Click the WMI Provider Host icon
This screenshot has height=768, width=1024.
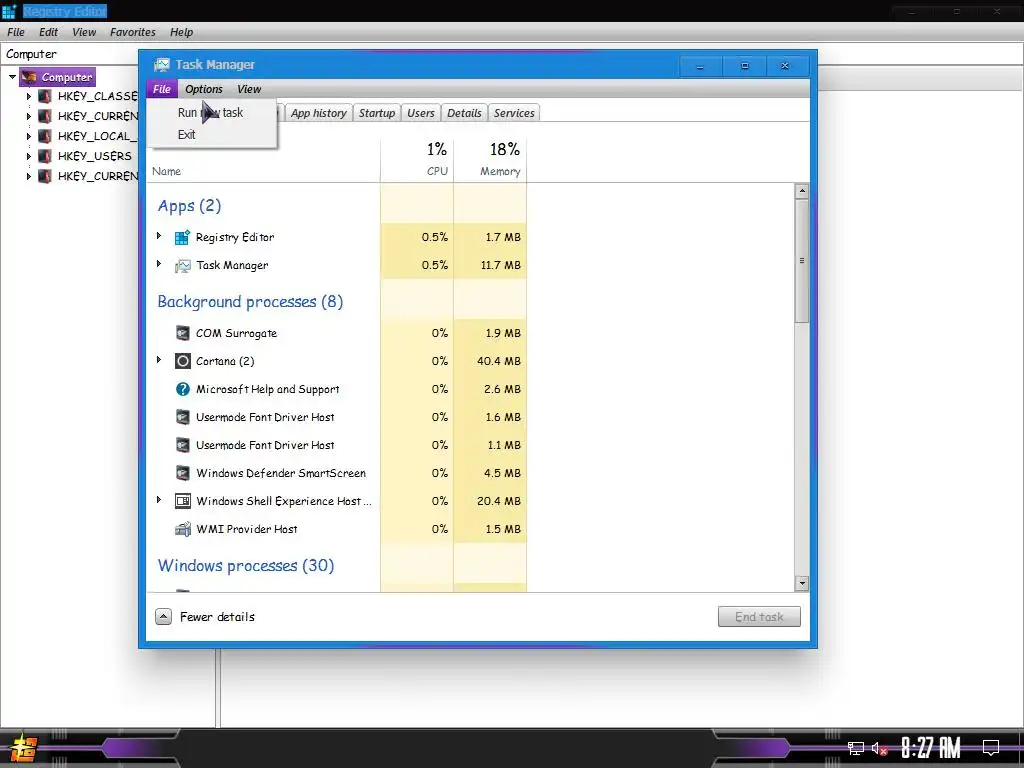(x=183, y=529)
